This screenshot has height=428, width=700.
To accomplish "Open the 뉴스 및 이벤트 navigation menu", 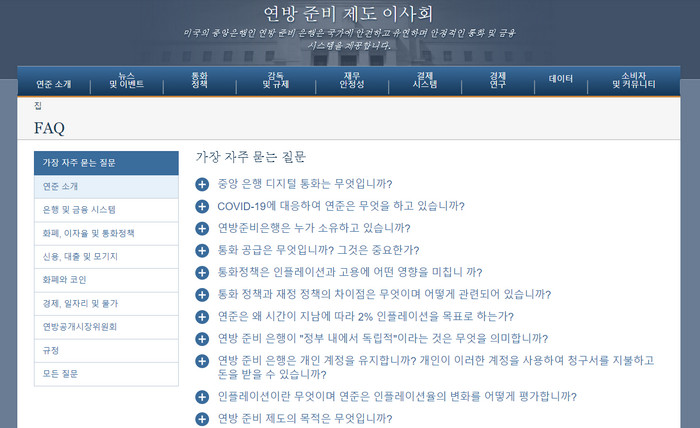I will click(127, 80).
